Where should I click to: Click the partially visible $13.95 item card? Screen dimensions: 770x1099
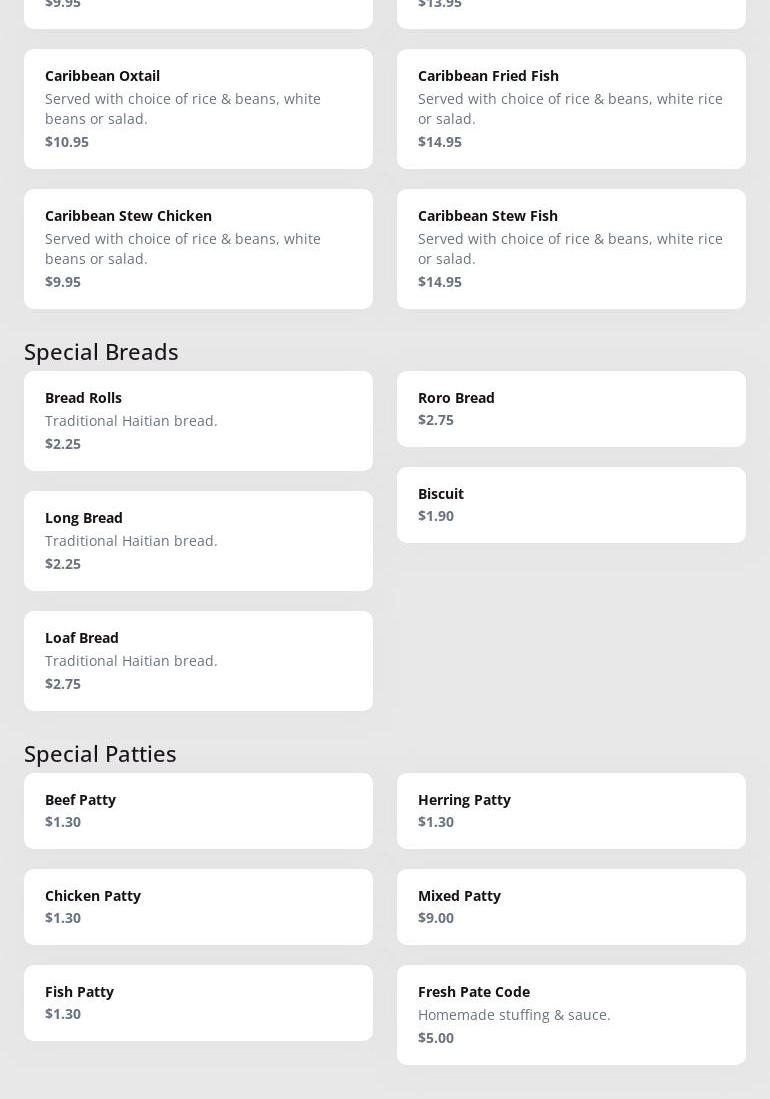[571, 12]
